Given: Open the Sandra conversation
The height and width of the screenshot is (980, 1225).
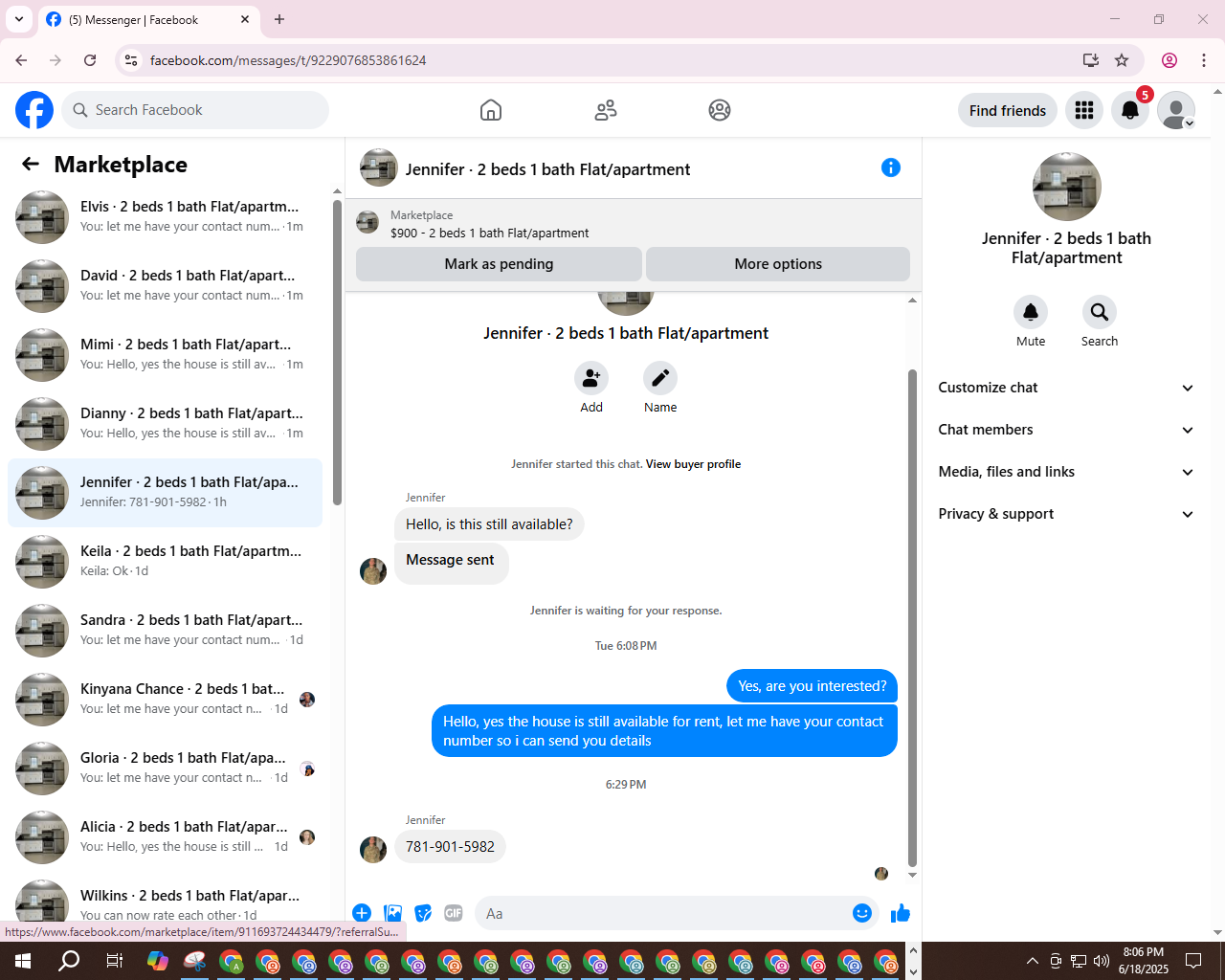Looking at the screenshot, I should point(165,631).
